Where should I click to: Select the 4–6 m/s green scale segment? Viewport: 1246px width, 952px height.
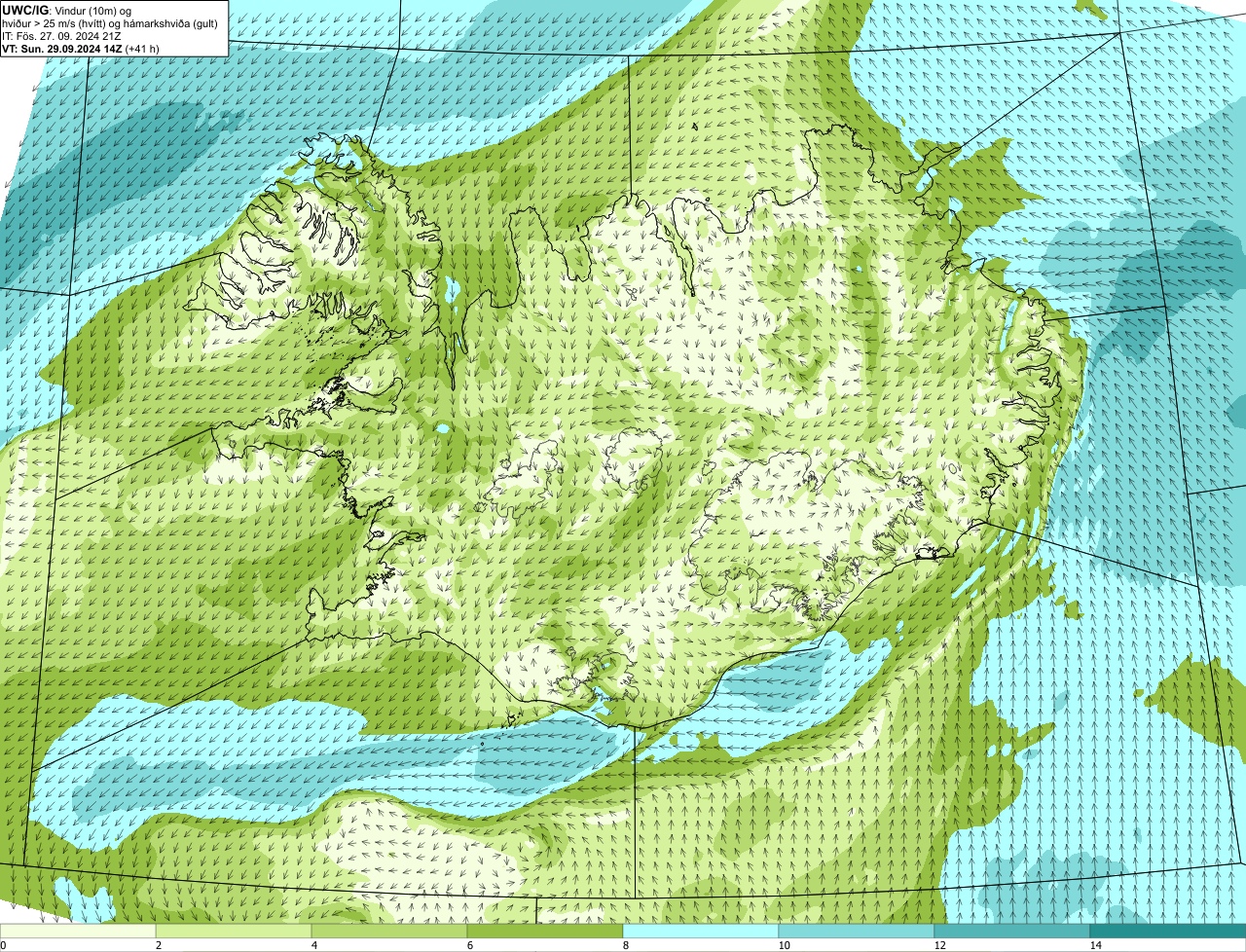tap(389, 931)
